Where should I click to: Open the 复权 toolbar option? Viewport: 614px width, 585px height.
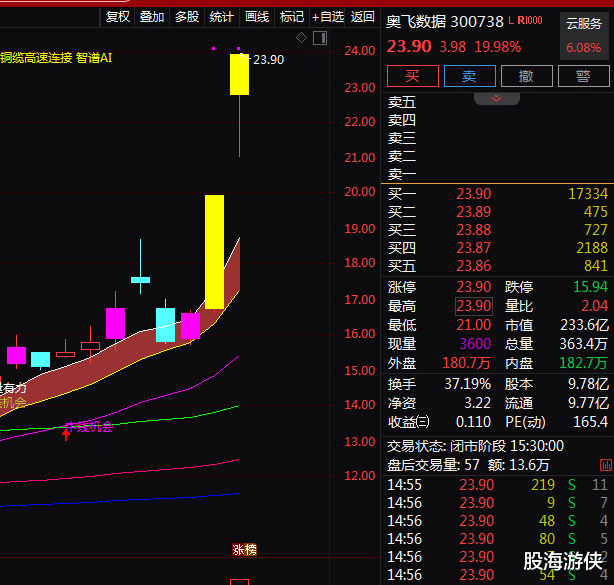pos(117,17)
